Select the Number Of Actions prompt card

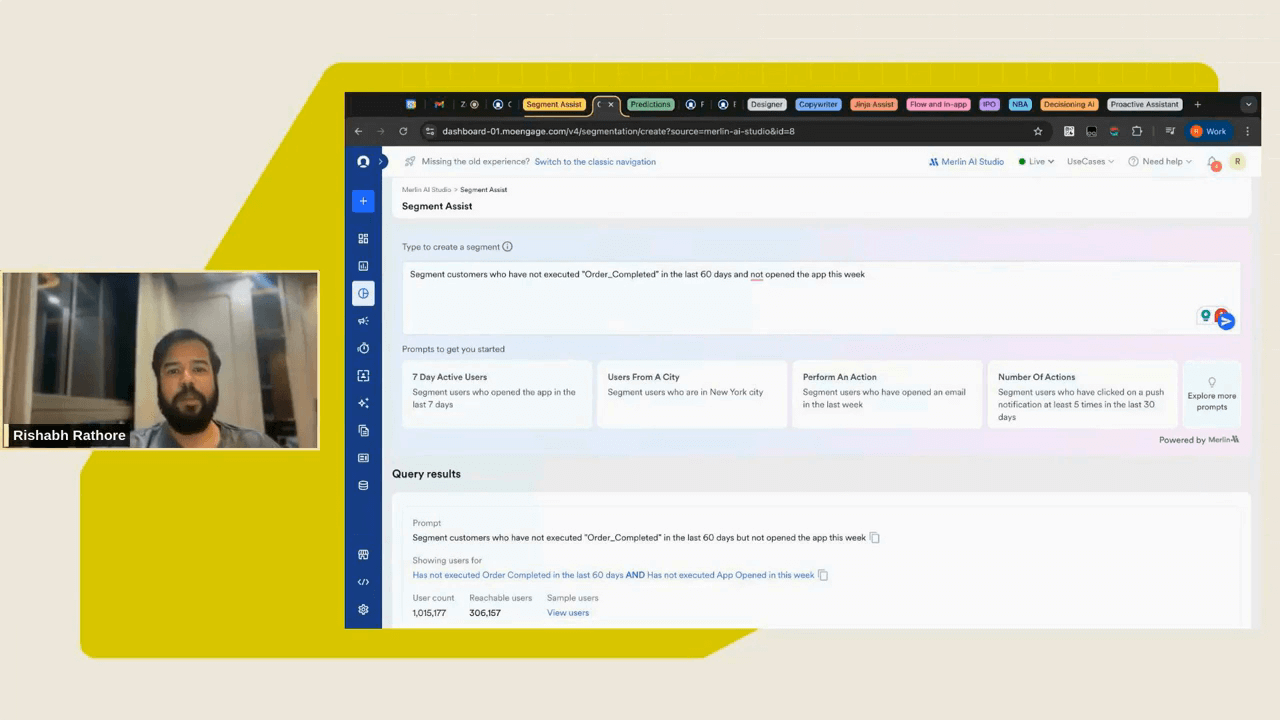coord(1082,394)
